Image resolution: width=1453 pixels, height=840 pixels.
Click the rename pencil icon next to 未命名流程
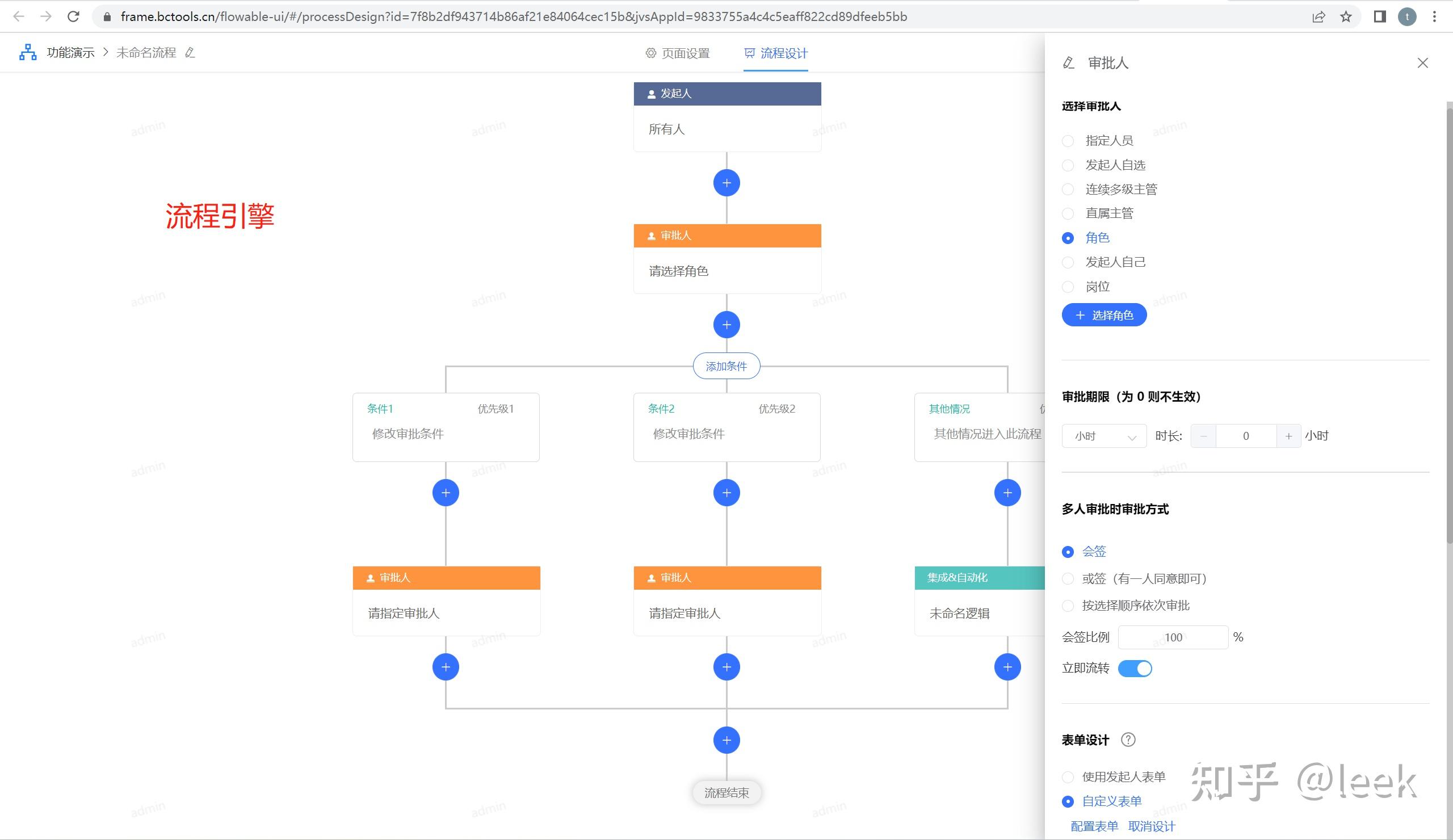[x=190, y=52]
